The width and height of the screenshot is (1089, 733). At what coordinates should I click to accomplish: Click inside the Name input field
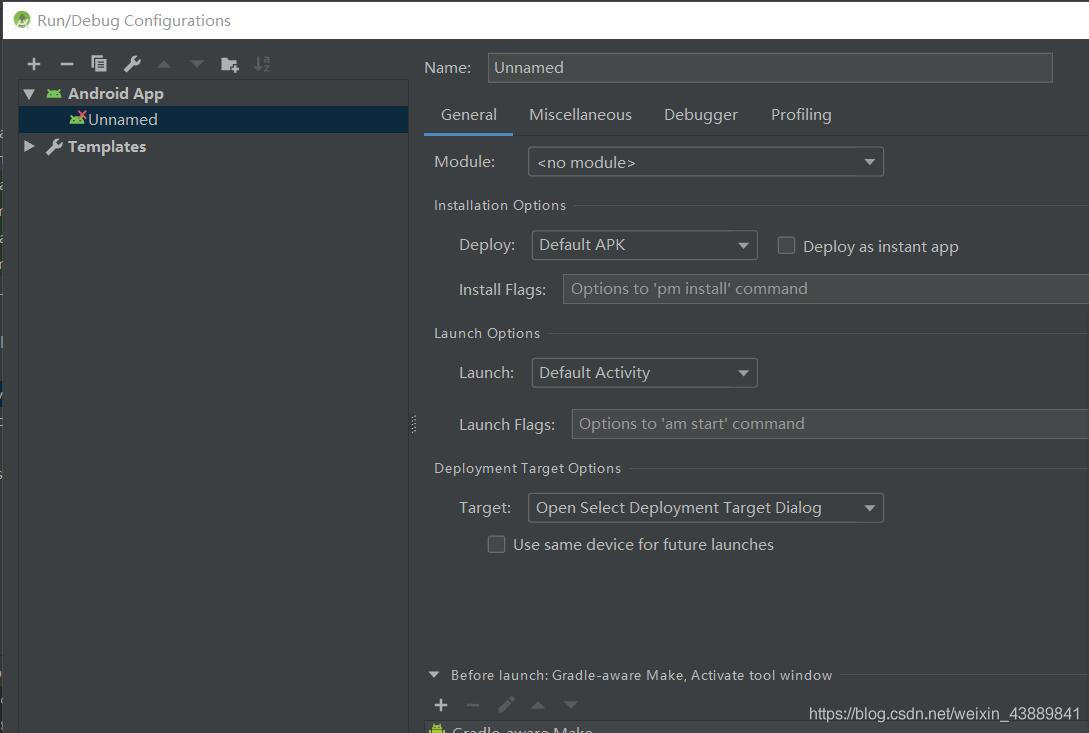[770, 67]
